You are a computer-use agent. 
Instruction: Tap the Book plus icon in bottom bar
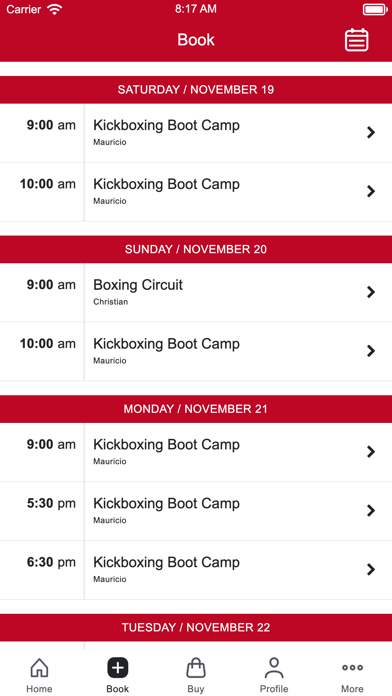click(x=118, y=668)
